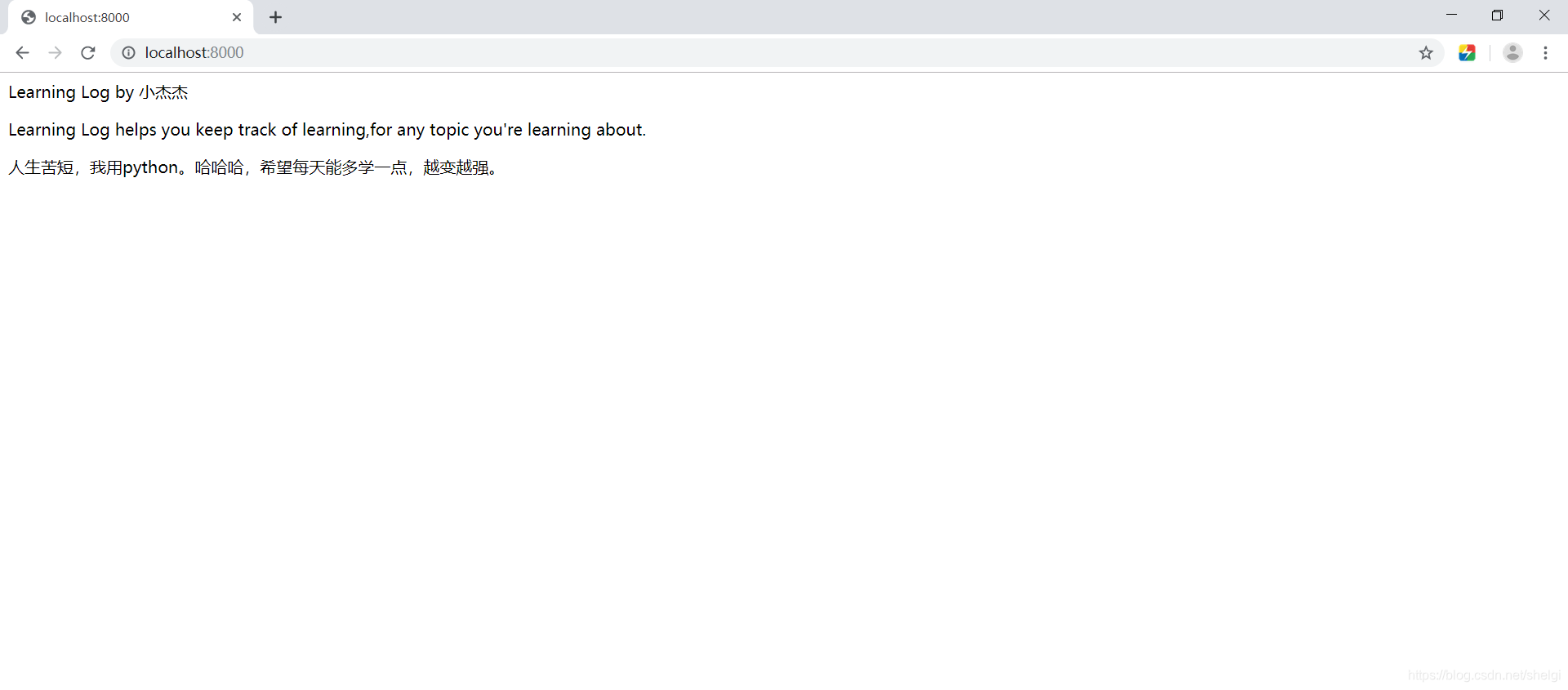Open the user profile avatar

click(1512, 53)
